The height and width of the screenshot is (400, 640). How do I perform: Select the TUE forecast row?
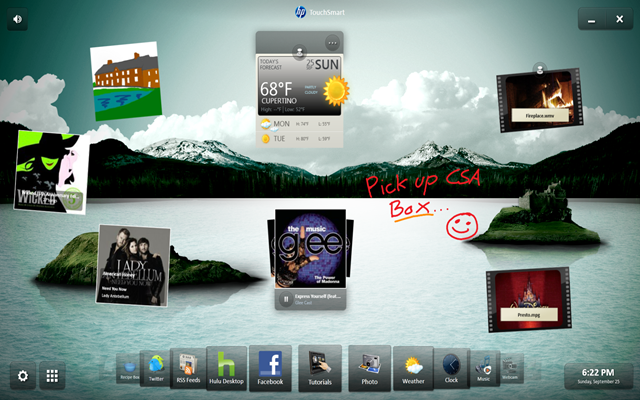click(300, 139)
